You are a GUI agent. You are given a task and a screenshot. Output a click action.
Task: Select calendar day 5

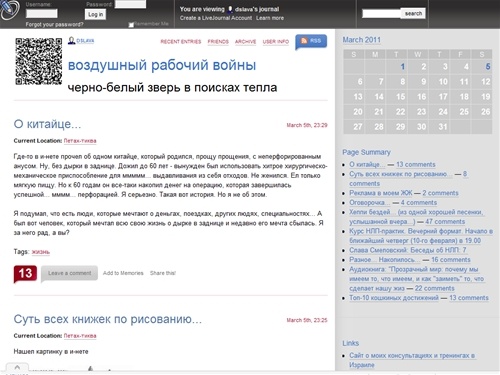tap(487, 67)
